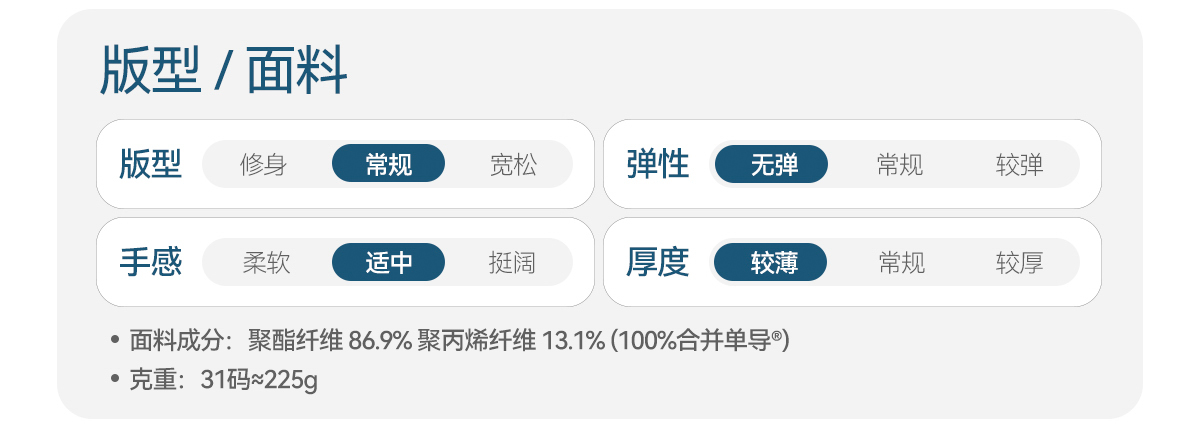Click the 克重 31码≈225g text line
1200x430 pixels.
tap(224, 380)
